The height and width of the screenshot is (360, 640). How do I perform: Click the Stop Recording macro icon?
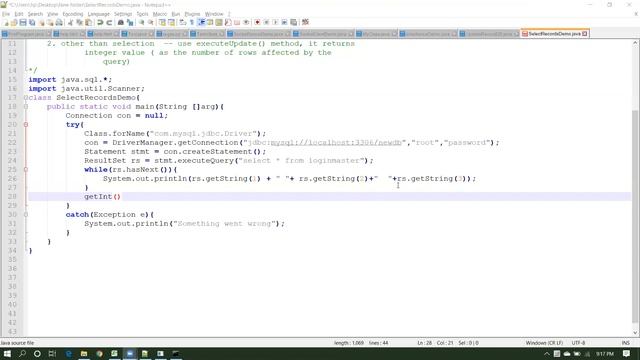click(x=266, y=22)
